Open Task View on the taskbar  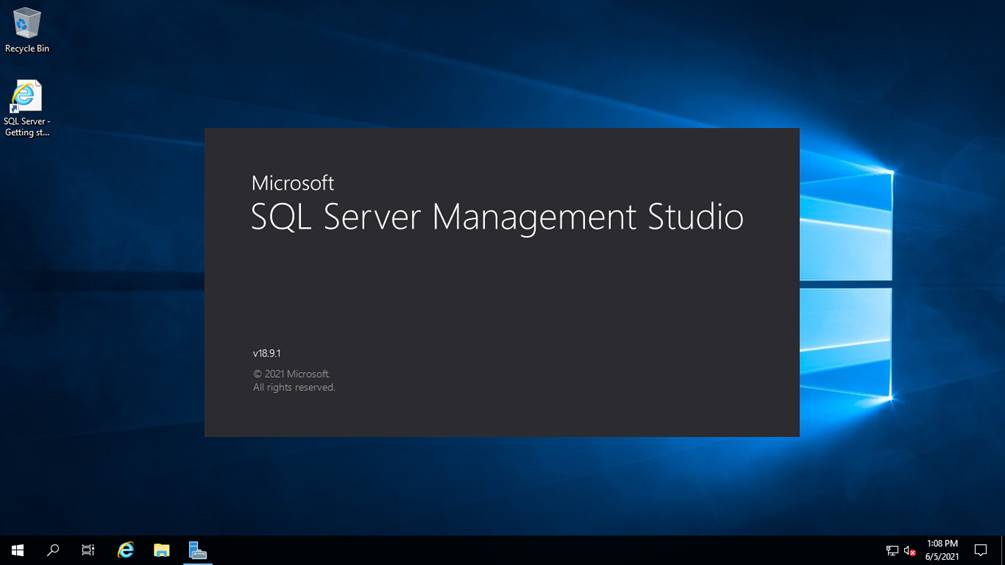coord(88,550)
